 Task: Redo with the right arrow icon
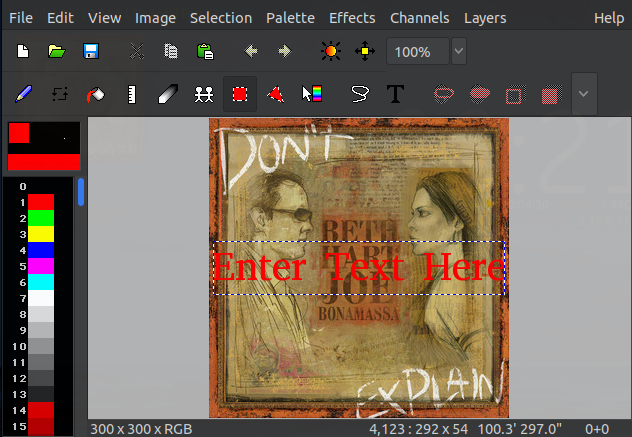(x=285, y=51)
